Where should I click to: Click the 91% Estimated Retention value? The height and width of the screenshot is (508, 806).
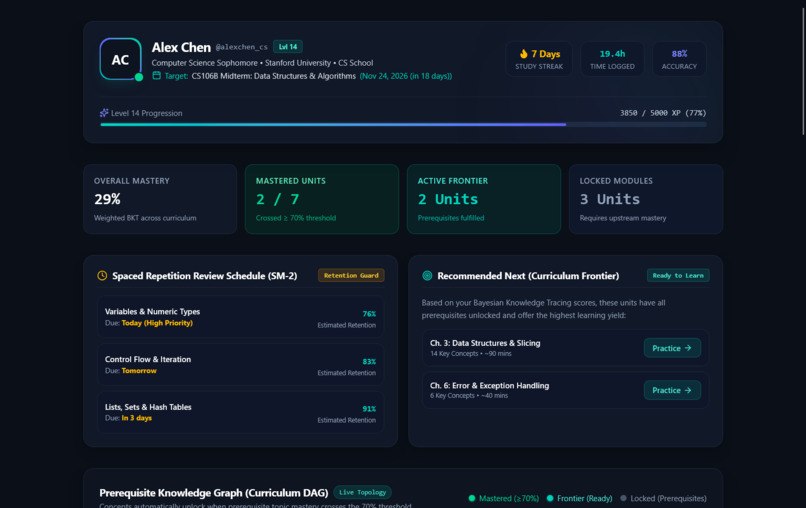(369, 409)
